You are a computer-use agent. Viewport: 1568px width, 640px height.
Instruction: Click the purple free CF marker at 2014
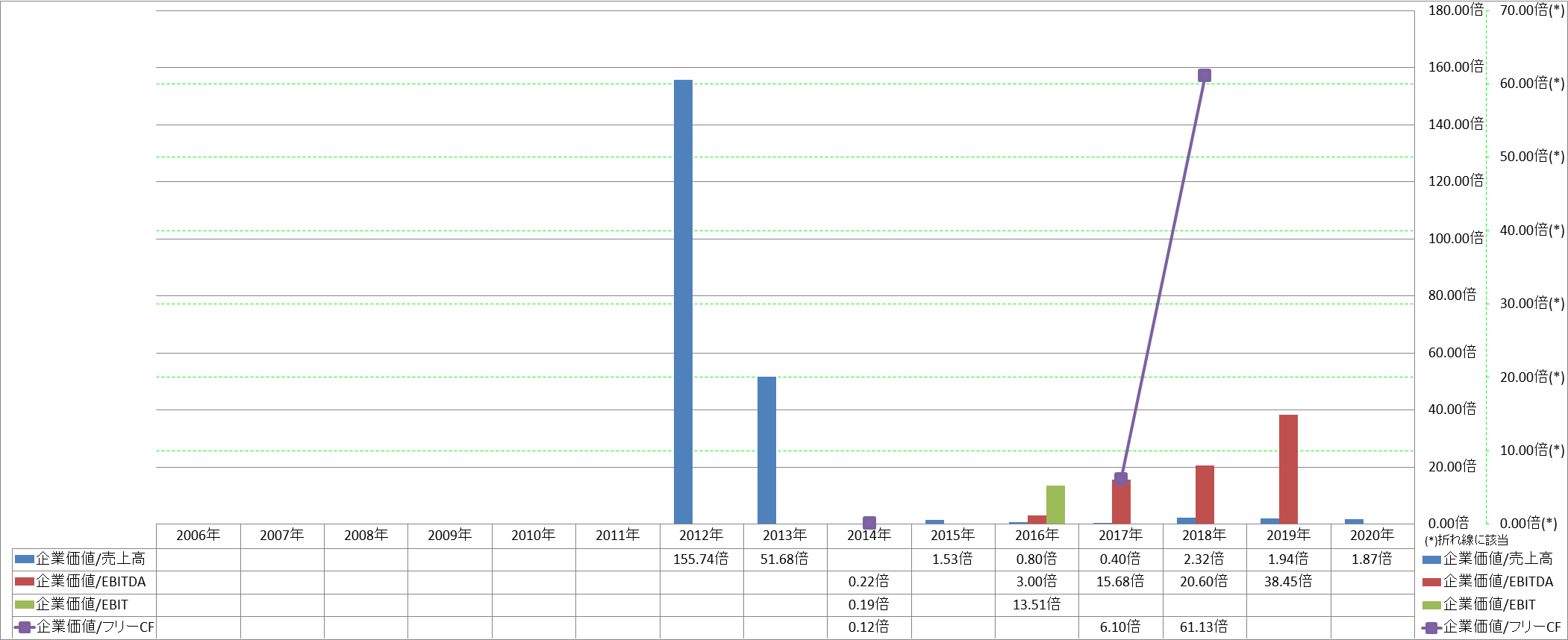[869, 523]
